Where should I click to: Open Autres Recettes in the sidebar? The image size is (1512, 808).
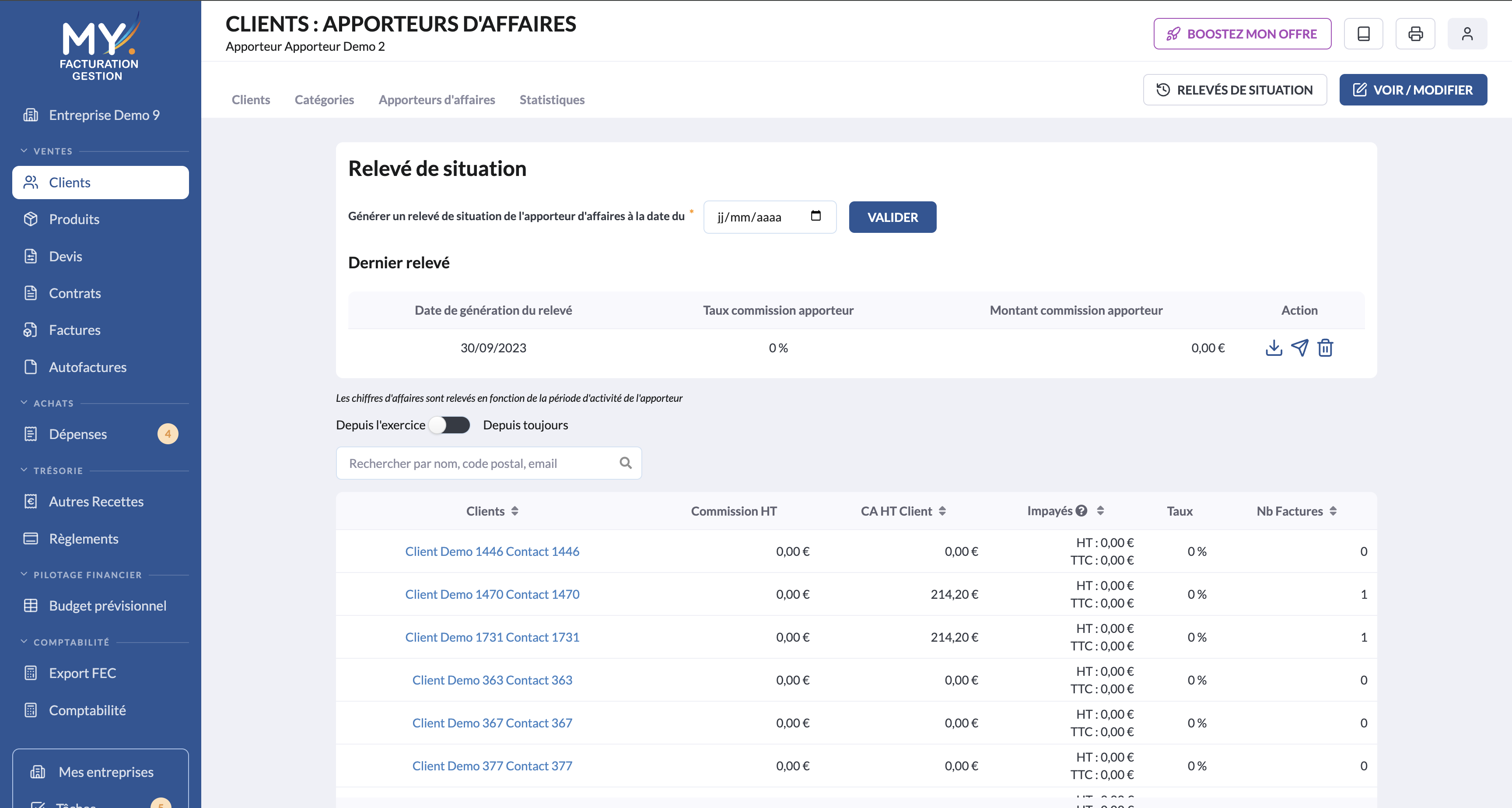(x=100, y=502)
